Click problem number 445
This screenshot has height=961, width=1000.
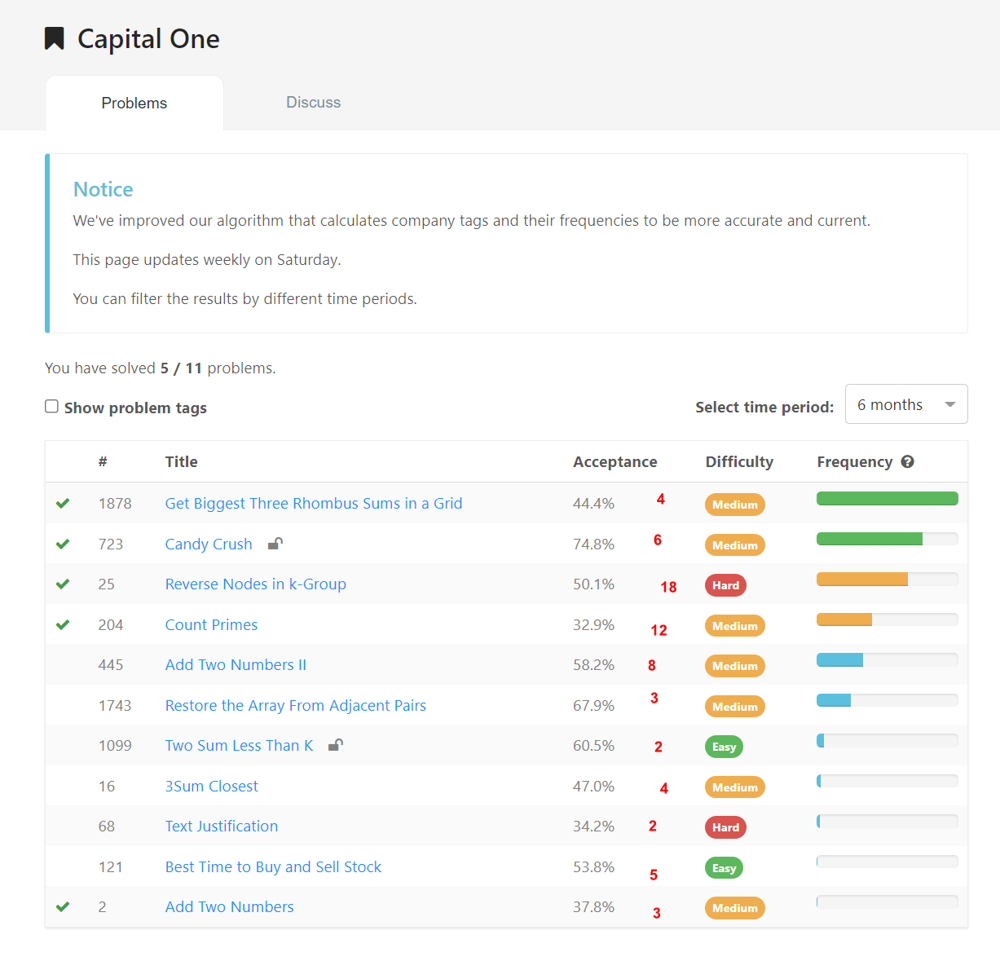pos(110,664)
